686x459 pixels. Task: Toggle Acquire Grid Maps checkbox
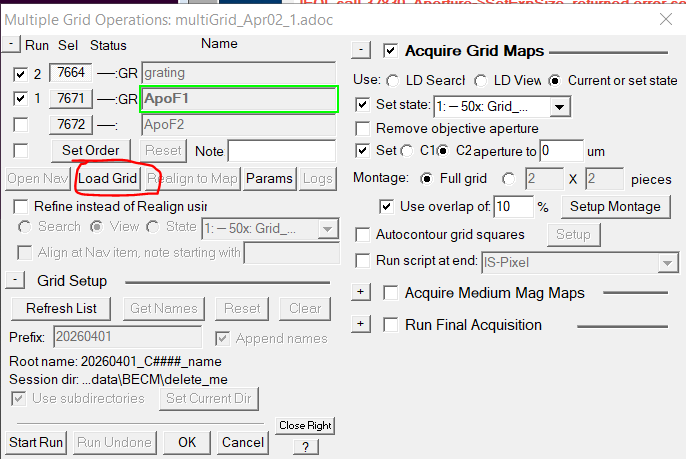[x=390, y=51]
